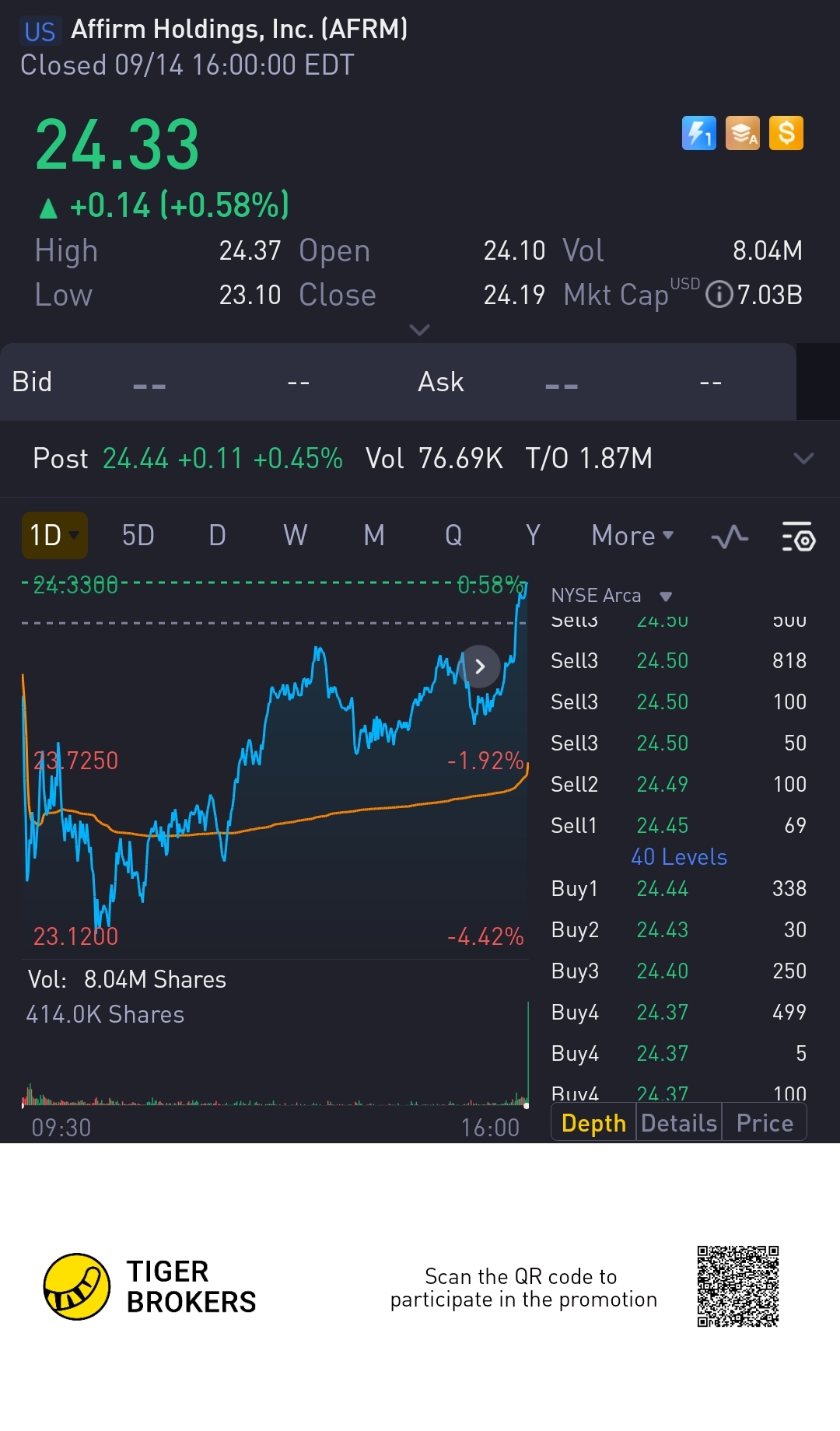
Task: Tap the Vol 8.04M Shares label
Action: coord(127,979)
